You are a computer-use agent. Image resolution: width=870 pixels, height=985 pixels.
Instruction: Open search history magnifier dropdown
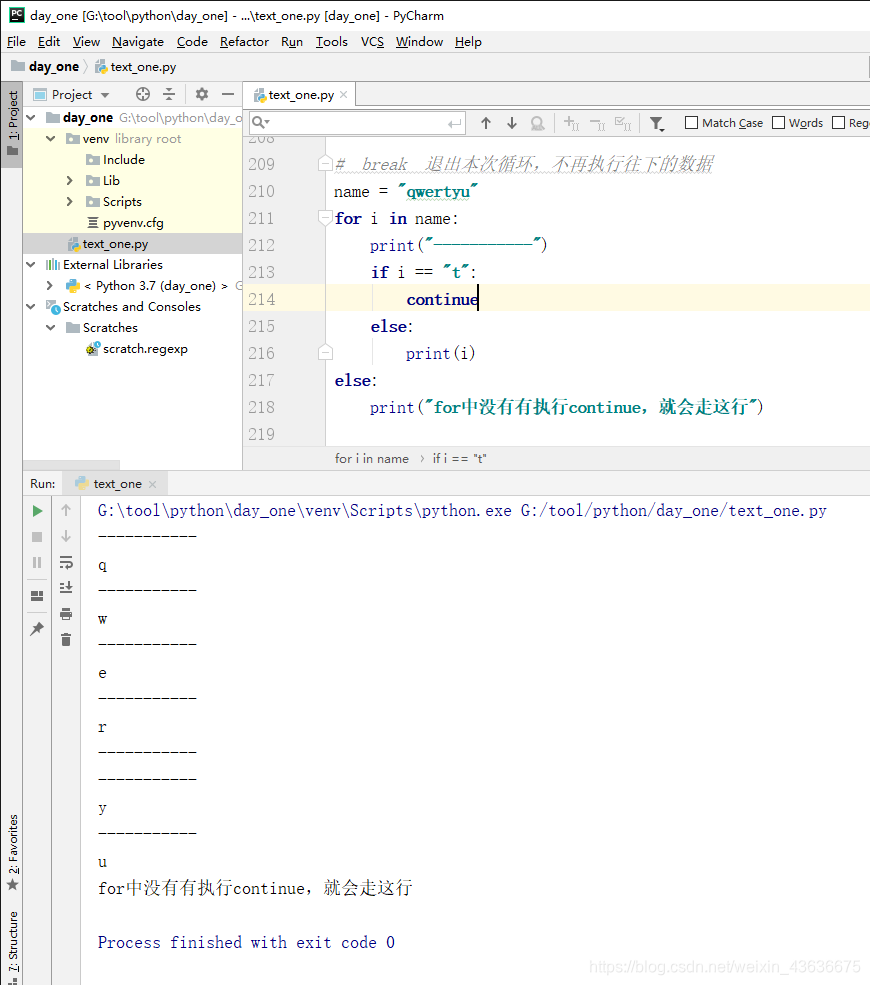[261, 122]
